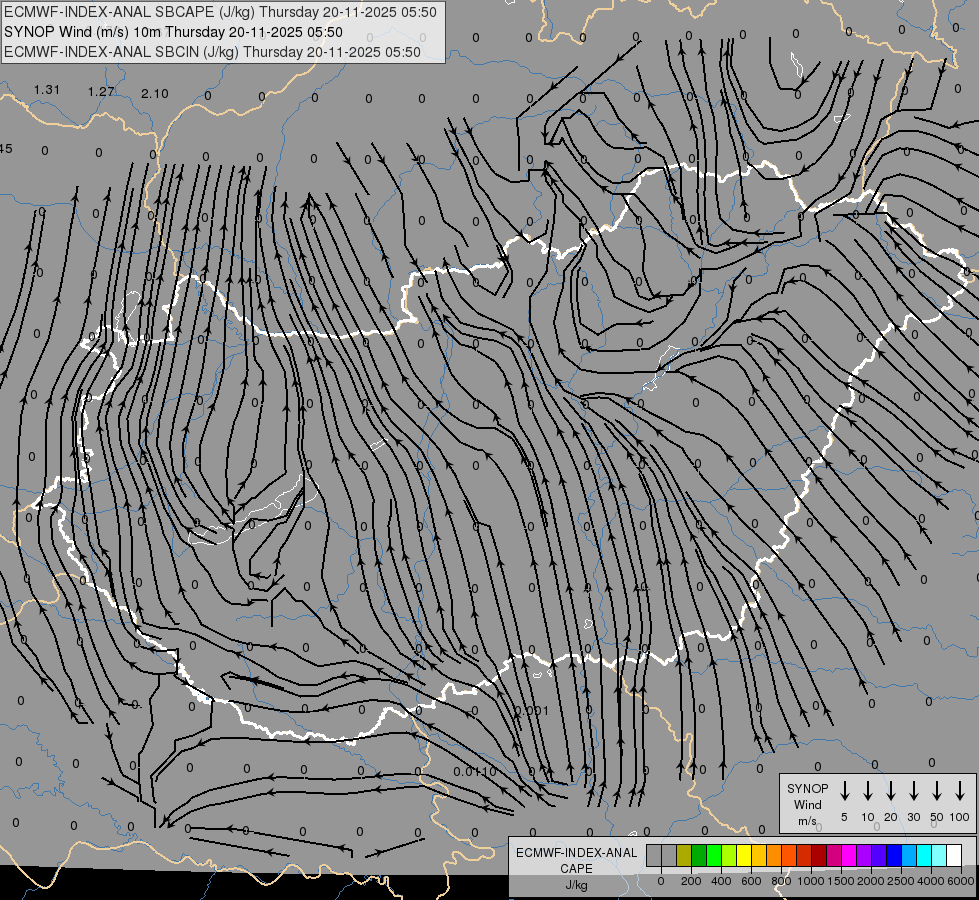Select the bright green CAPE swatch

coord(714,855)
